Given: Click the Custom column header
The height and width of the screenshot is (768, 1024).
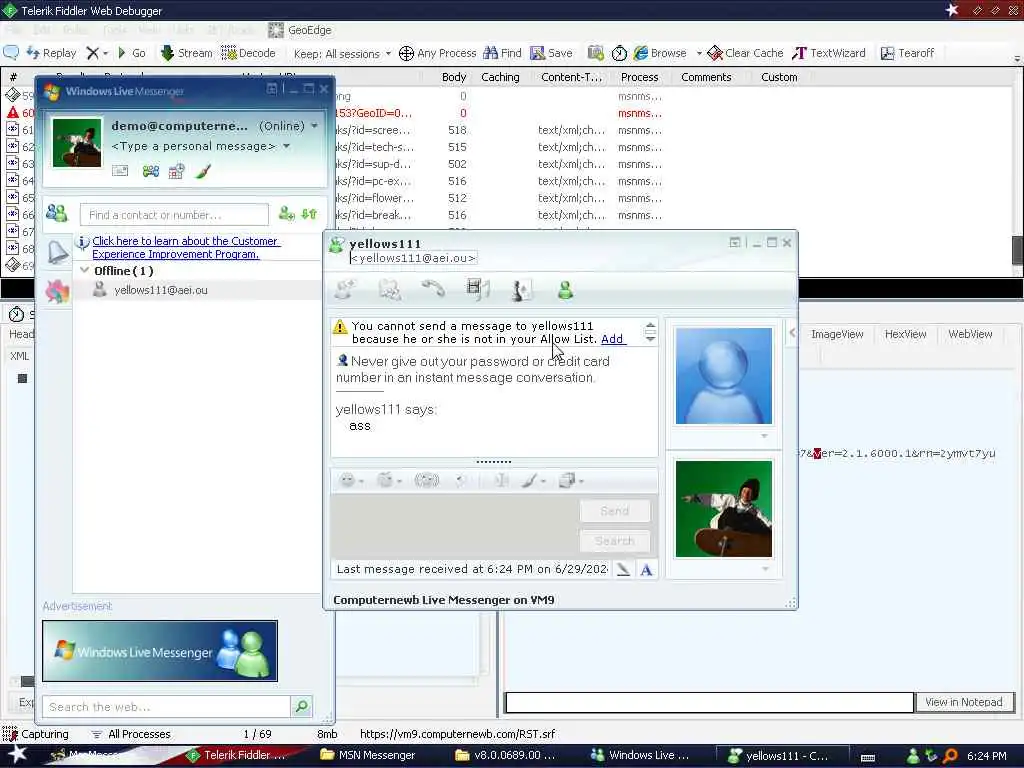Looking at the screenshot, I should pyautogui.click(x=779, y=77).
